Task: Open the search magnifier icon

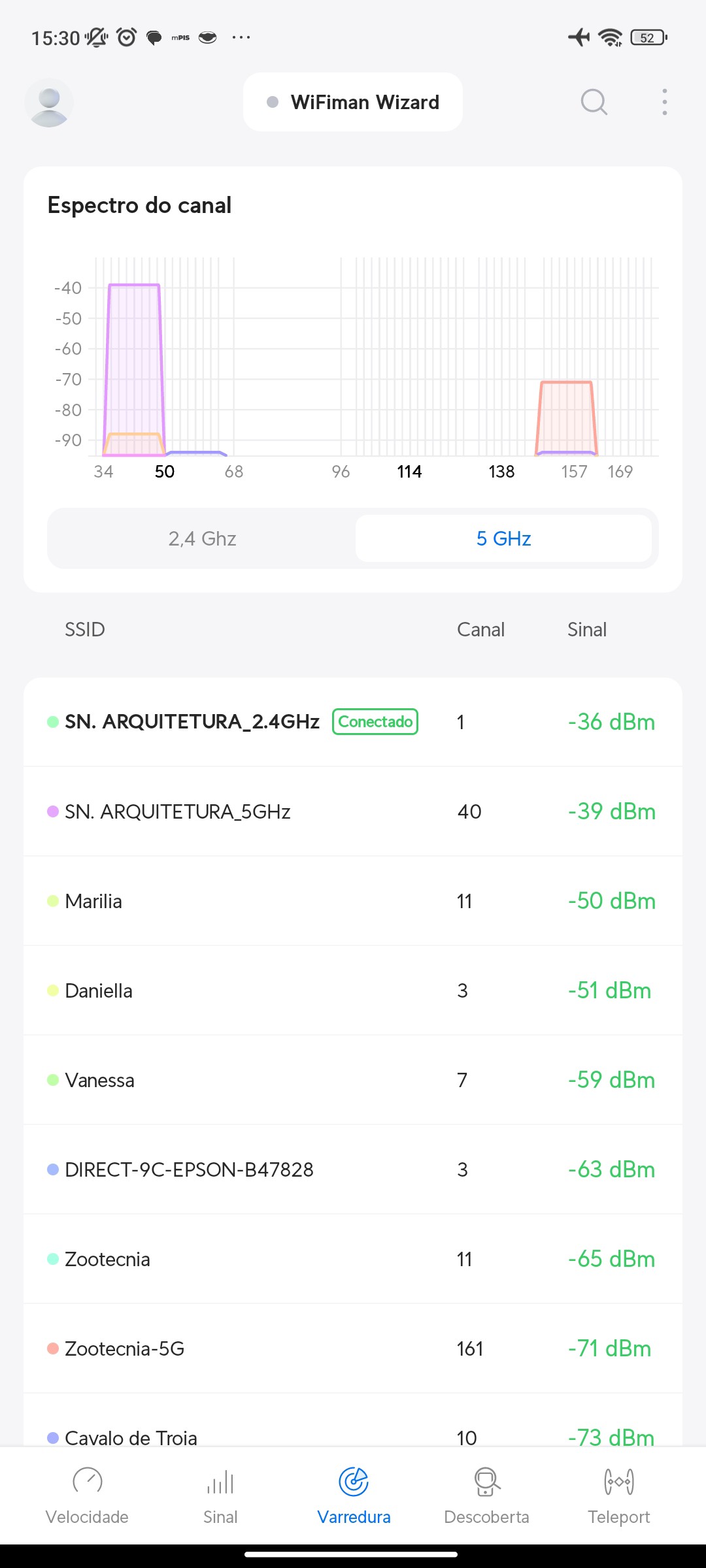Action: (x=594, y=102)
